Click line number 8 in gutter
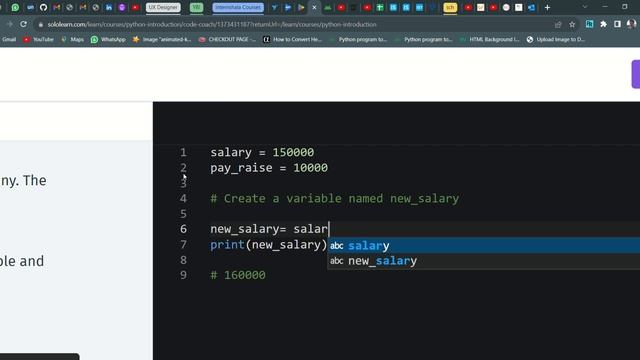This screenshot has height=360, width=640. click(183, 260)
